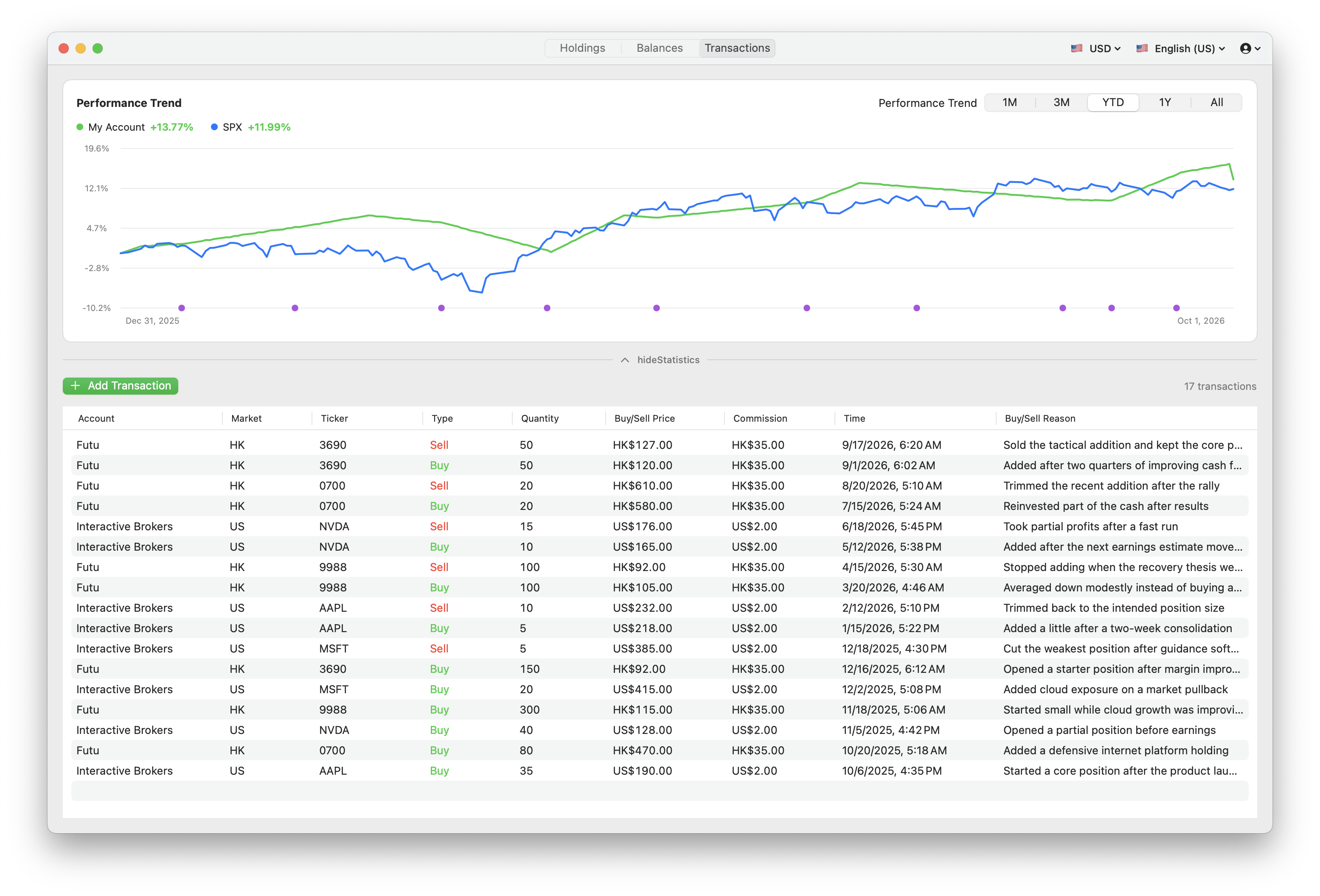Click reason 'Added a defensive internet platform holding'
This screenshot has width=1320, height=896.
(x=1115, y=750)
